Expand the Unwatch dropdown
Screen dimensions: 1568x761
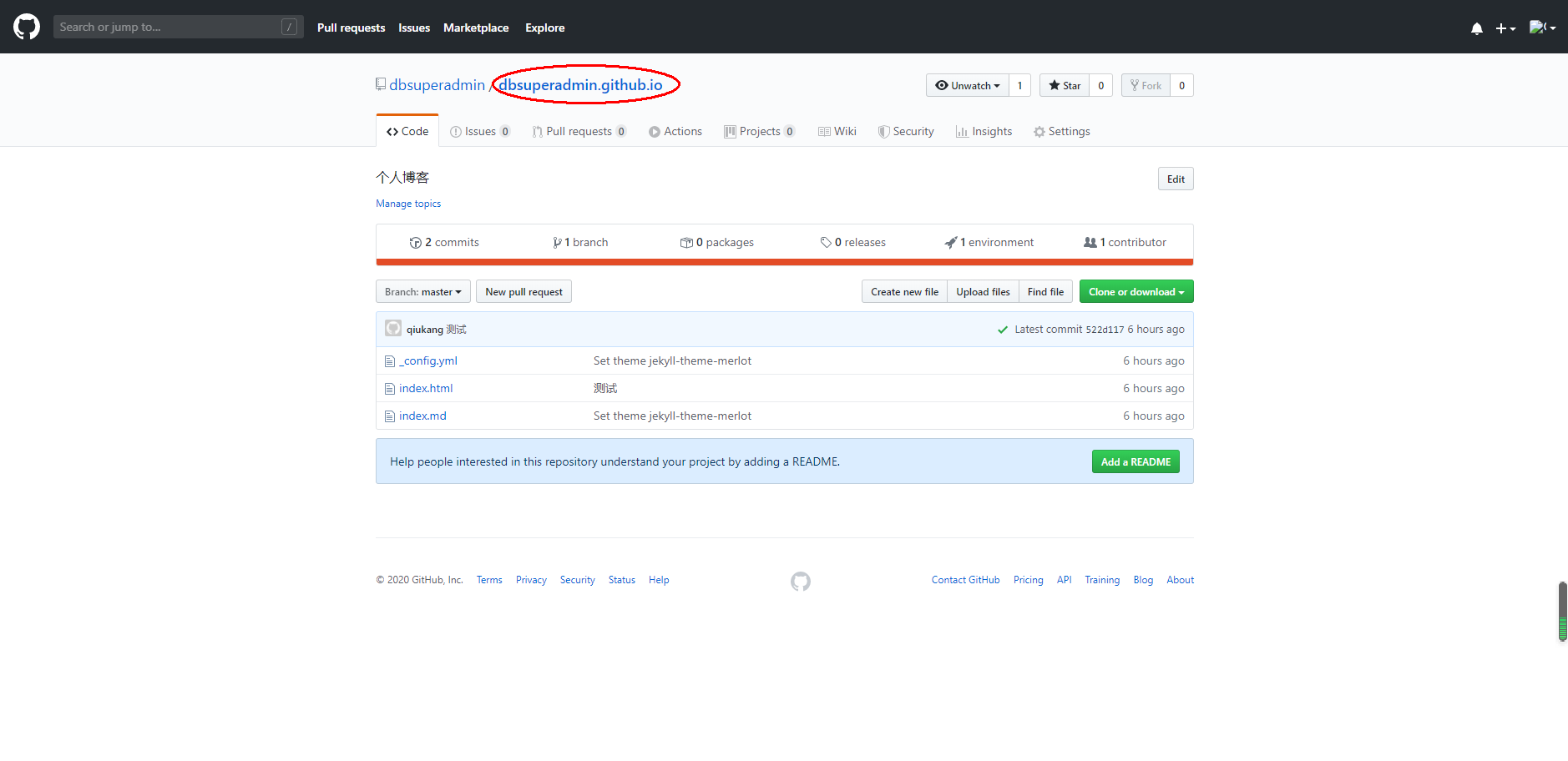click(x=968, y=85)
